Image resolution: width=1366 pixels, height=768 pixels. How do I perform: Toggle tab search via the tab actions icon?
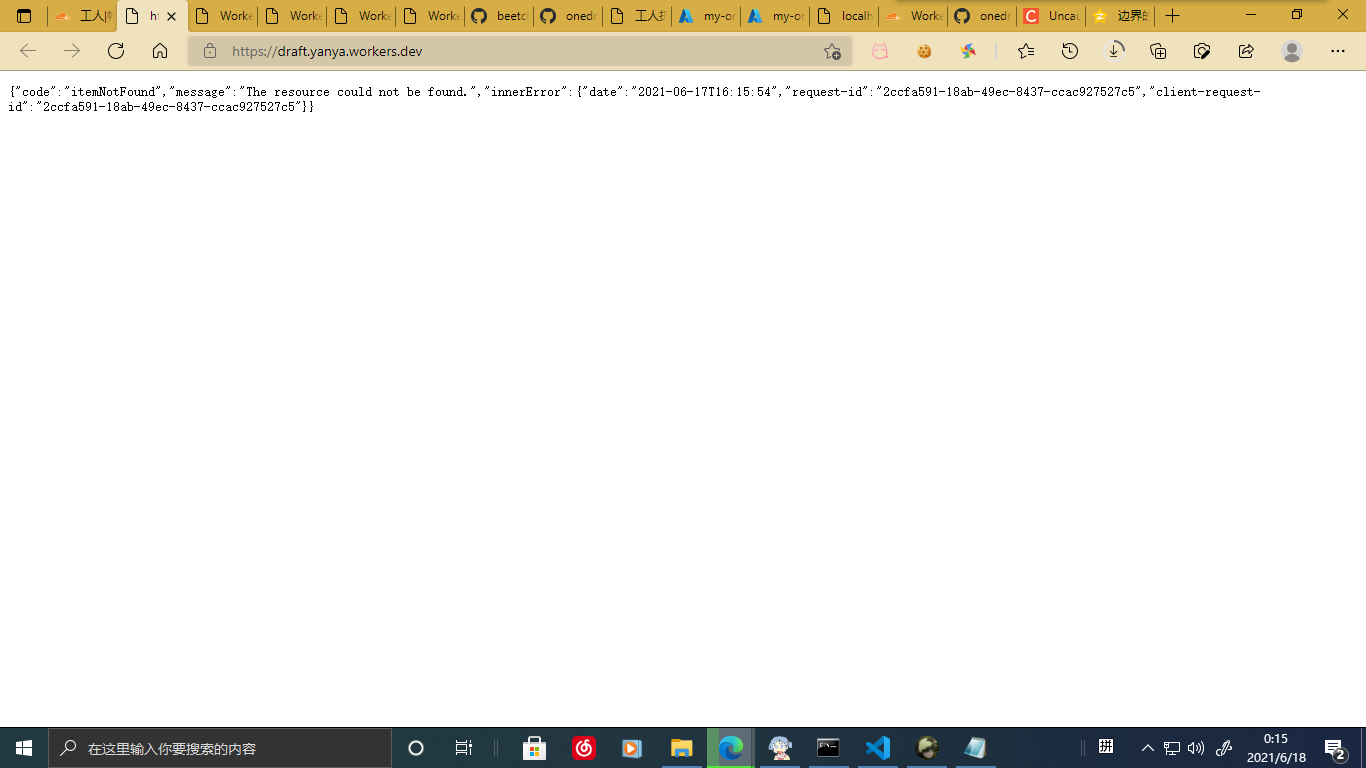pyautogui.click(x=22, y=16)
